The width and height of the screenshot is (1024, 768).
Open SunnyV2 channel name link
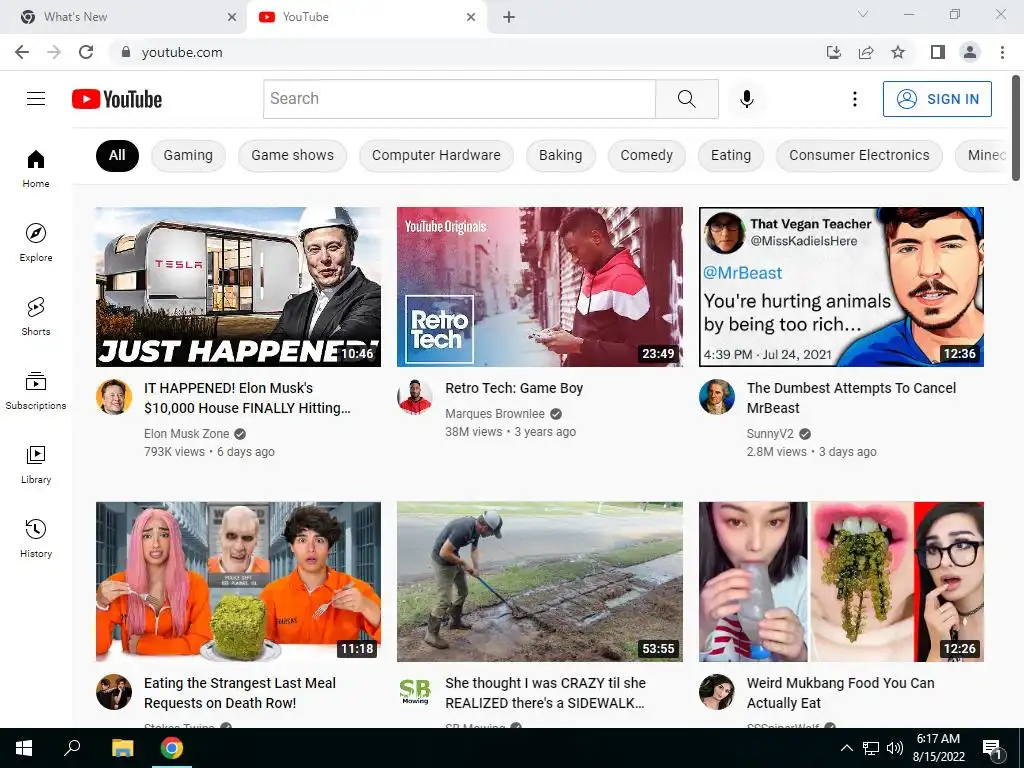[771, 434]
